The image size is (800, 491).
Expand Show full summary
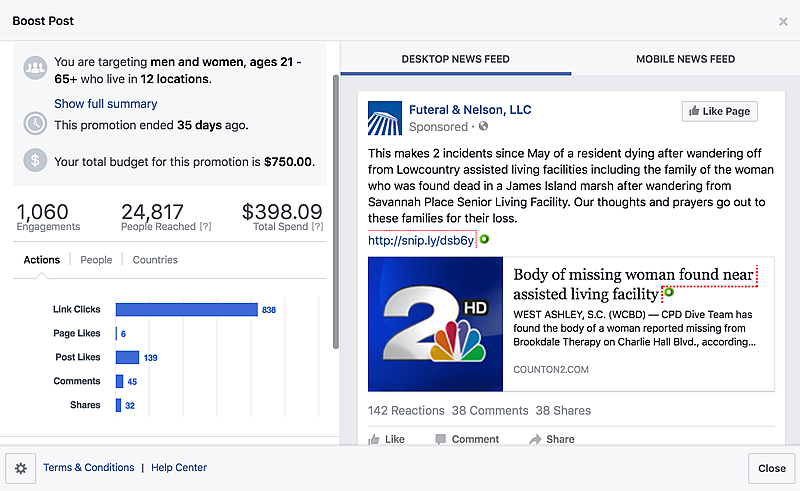pos(105,104)
